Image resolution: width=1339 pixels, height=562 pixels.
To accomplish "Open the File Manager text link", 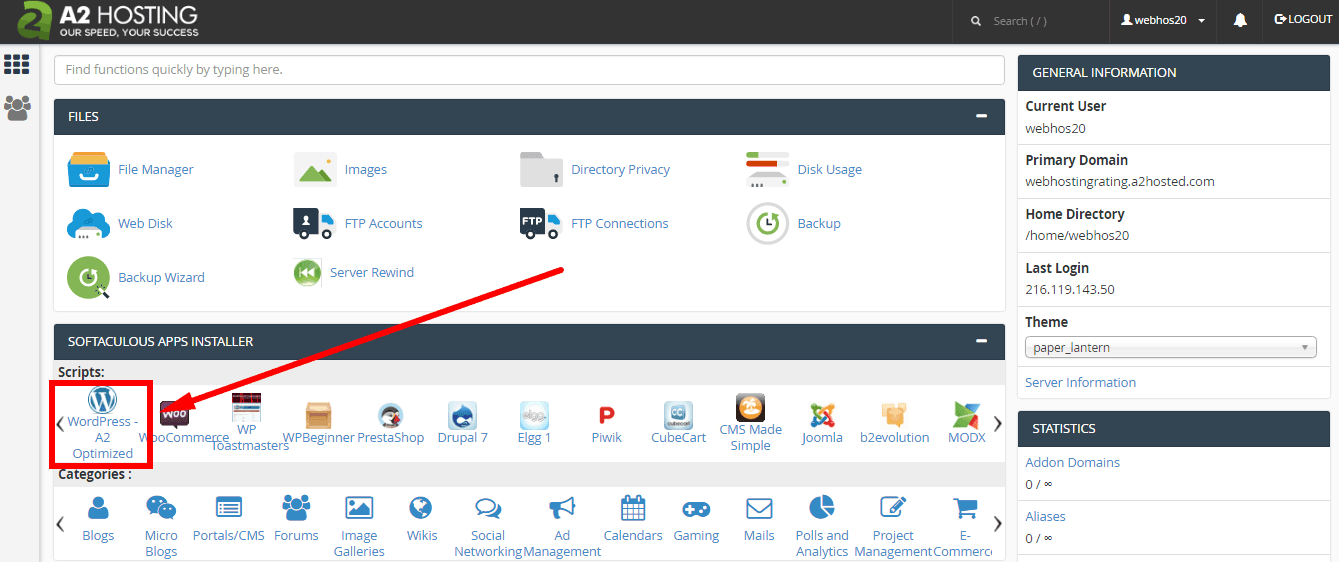I will tap(156, 170).
